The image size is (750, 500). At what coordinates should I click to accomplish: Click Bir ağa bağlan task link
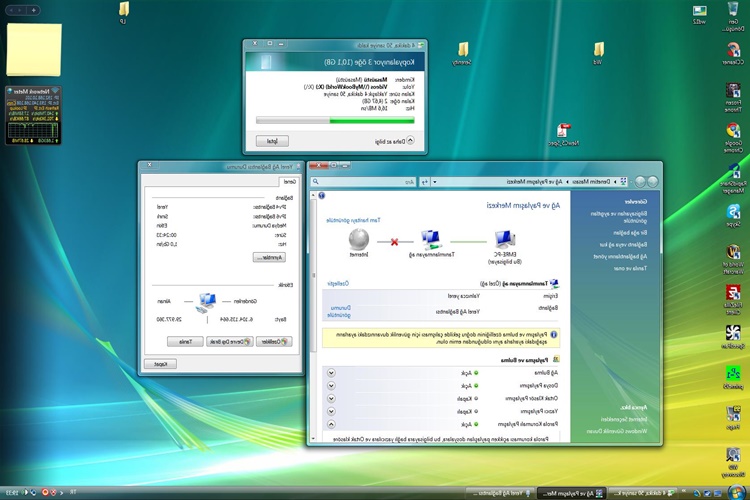point(630,233)
